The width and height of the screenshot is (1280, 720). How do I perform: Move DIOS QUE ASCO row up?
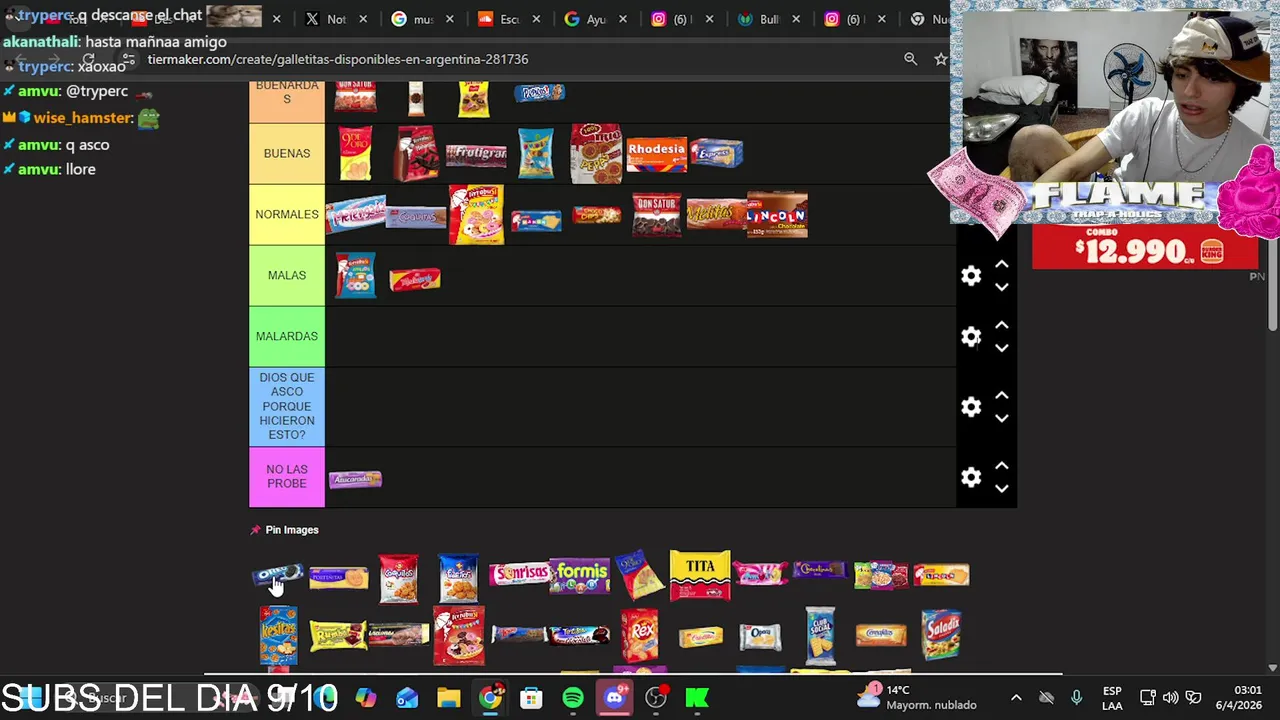point(1001,396)
